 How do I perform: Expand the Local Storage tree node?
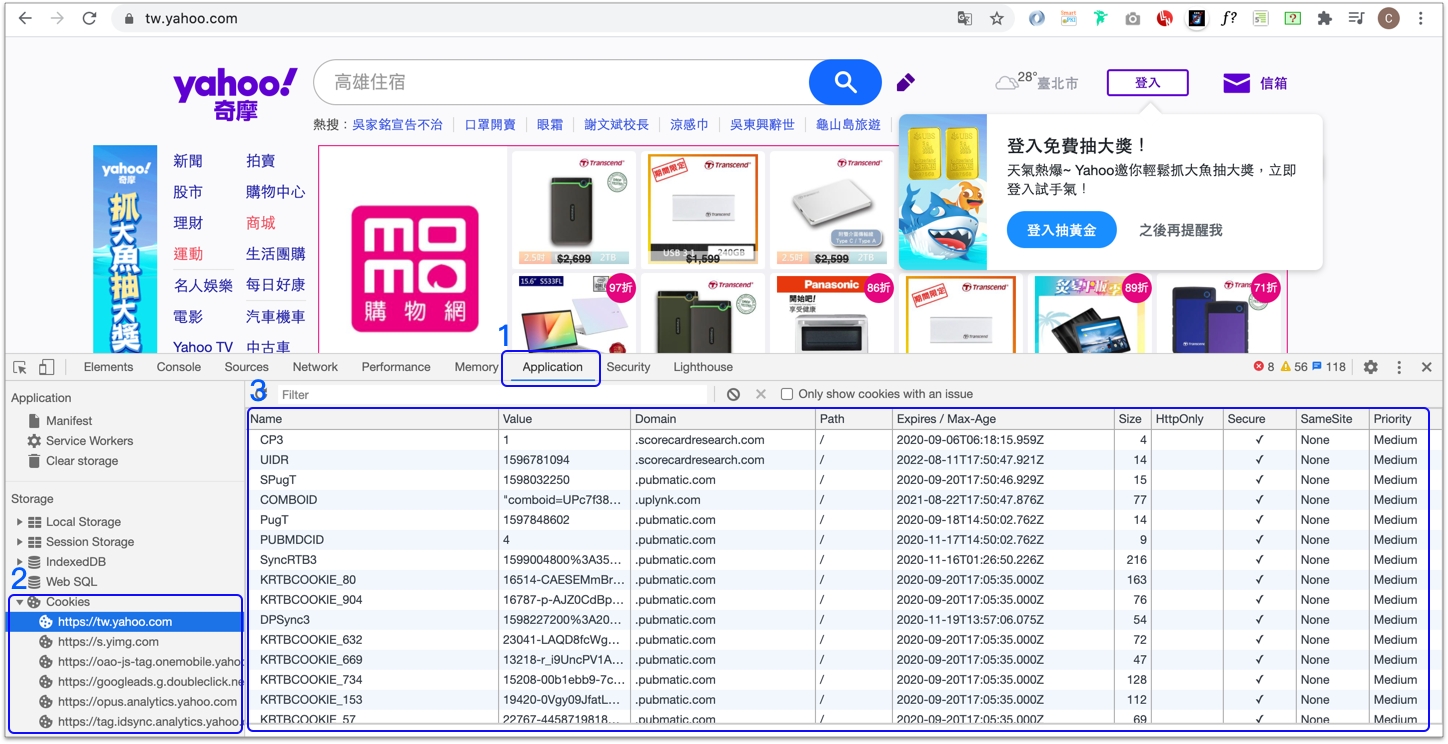pyautogui.click(x=19, y=522)
